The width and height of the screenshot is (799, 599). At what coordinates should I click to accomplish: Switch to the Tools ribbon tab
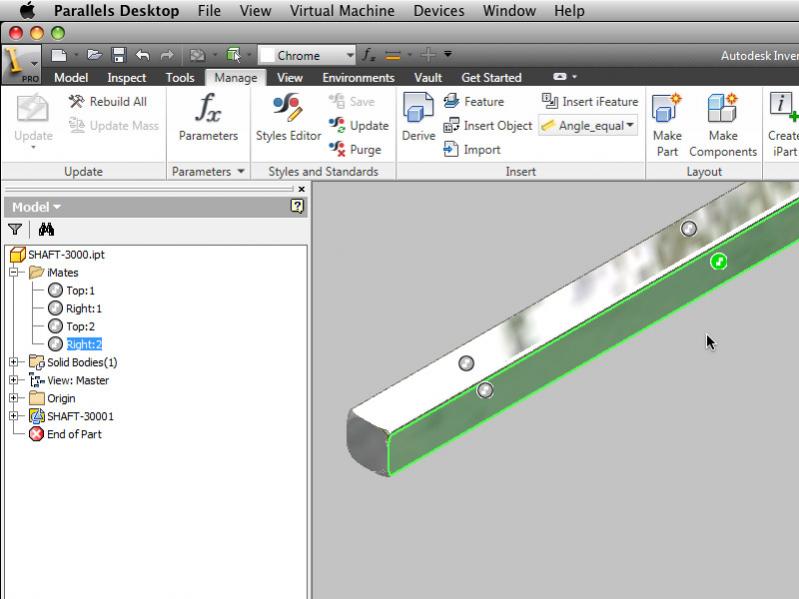coord(180,77)
